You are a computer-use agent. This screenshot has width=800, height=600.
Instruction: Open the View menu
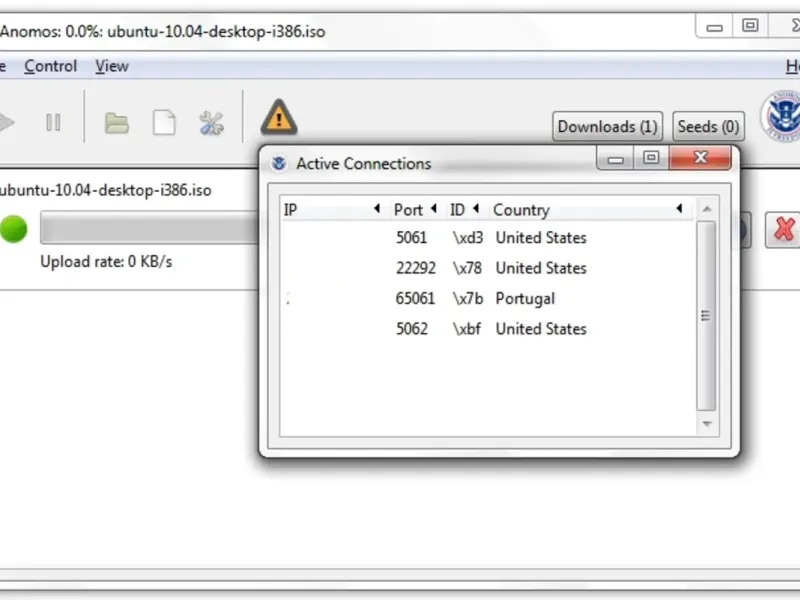pyautogui.click(x=112, y=66)
